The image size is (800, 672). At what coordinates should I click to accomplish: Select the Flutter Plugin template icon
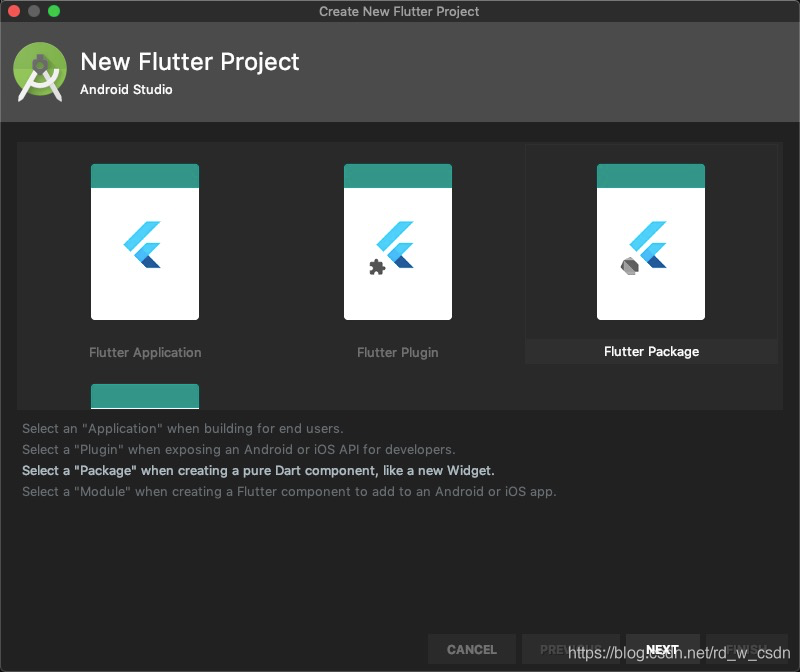click(397, 240)
